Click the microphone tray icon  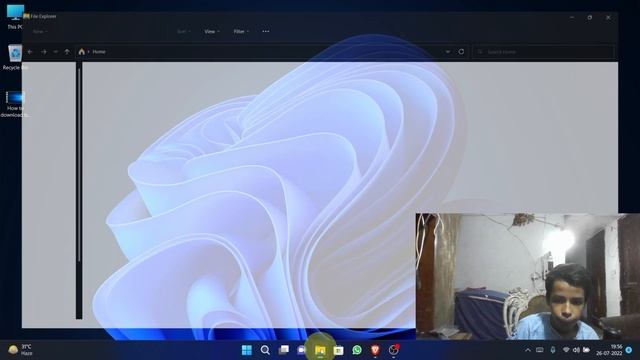click(553, 350)
